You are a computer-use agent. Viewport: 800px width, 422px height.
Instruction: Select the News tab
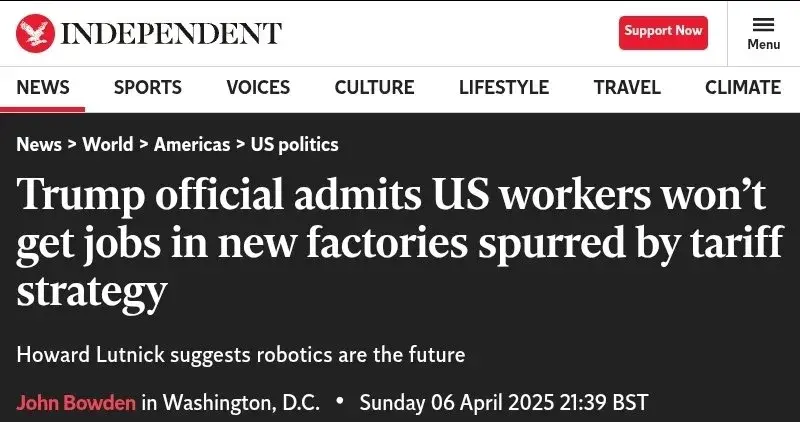pyautogui.click(x=43, y=87)
